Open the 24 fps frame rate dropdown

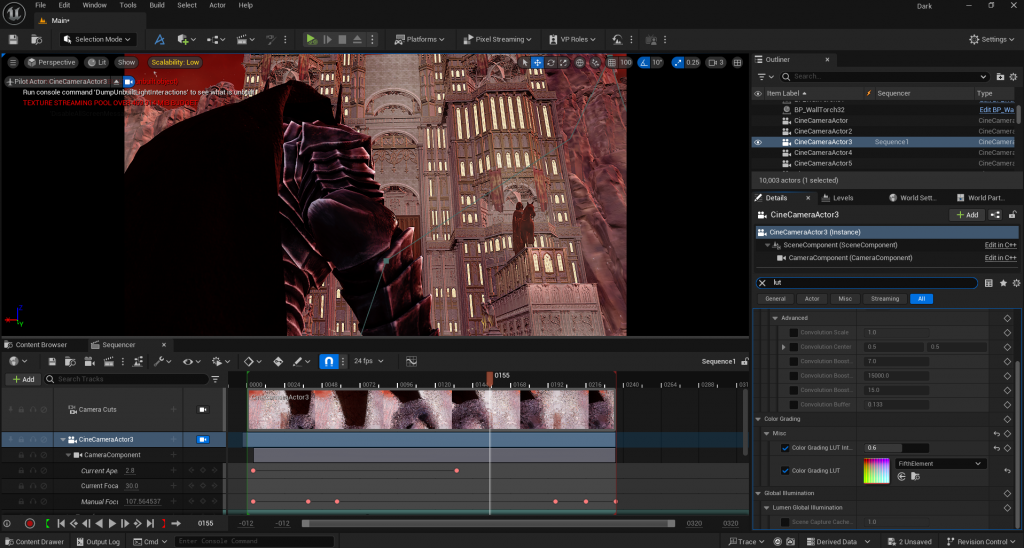[x=369, y=361]
